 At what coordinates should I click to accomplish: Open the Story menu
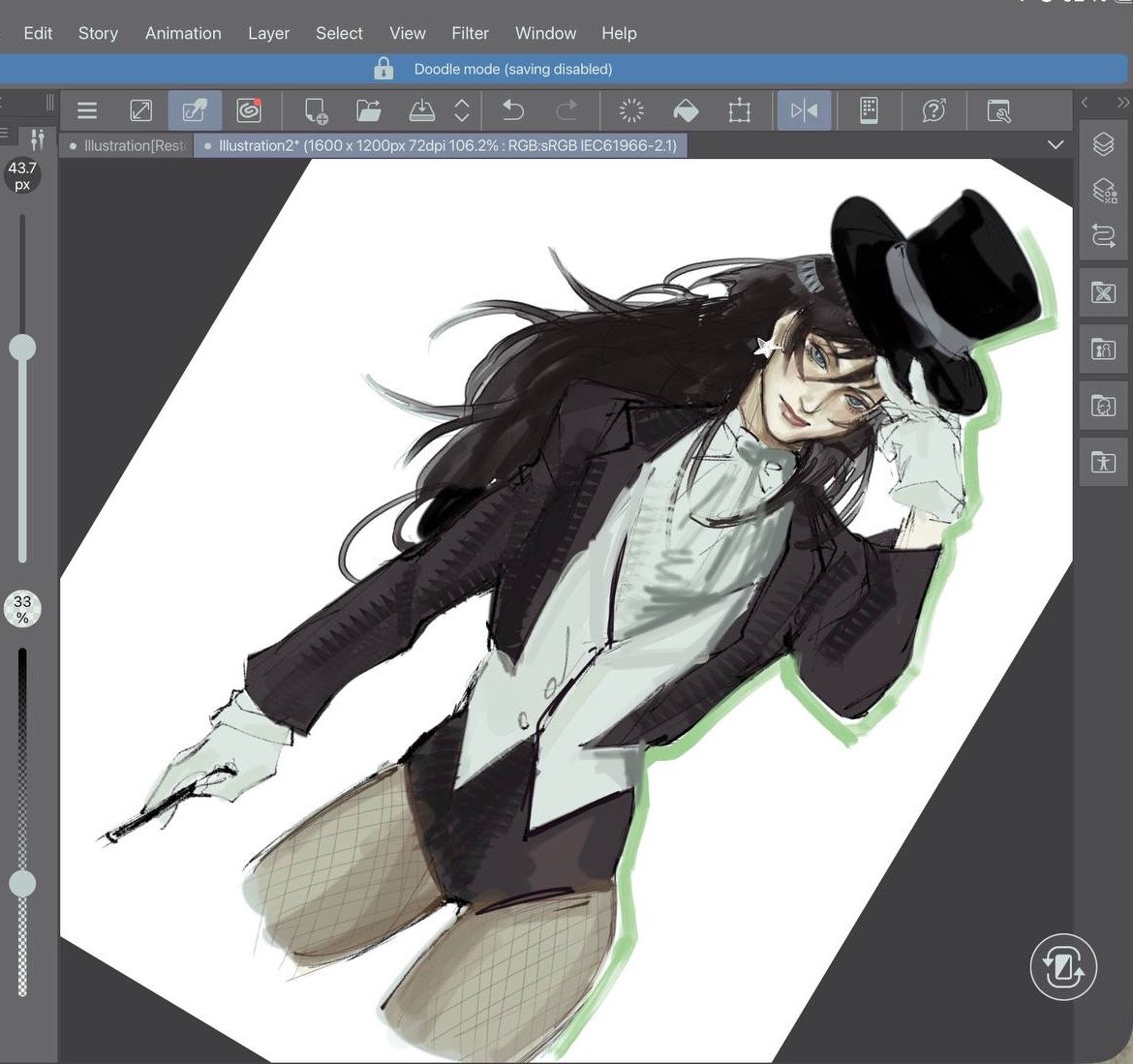pyautogui.click(x=98, y=33)
